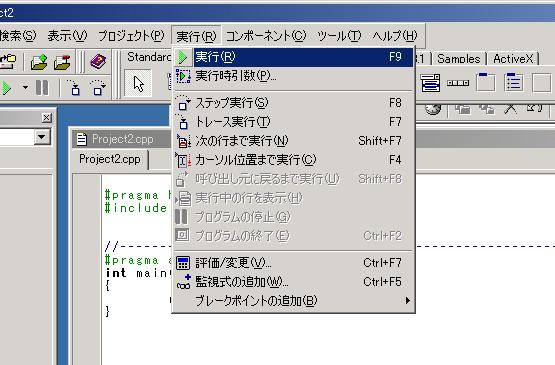
Task: Open combo box dropdown in left panel
Action: 42,137
